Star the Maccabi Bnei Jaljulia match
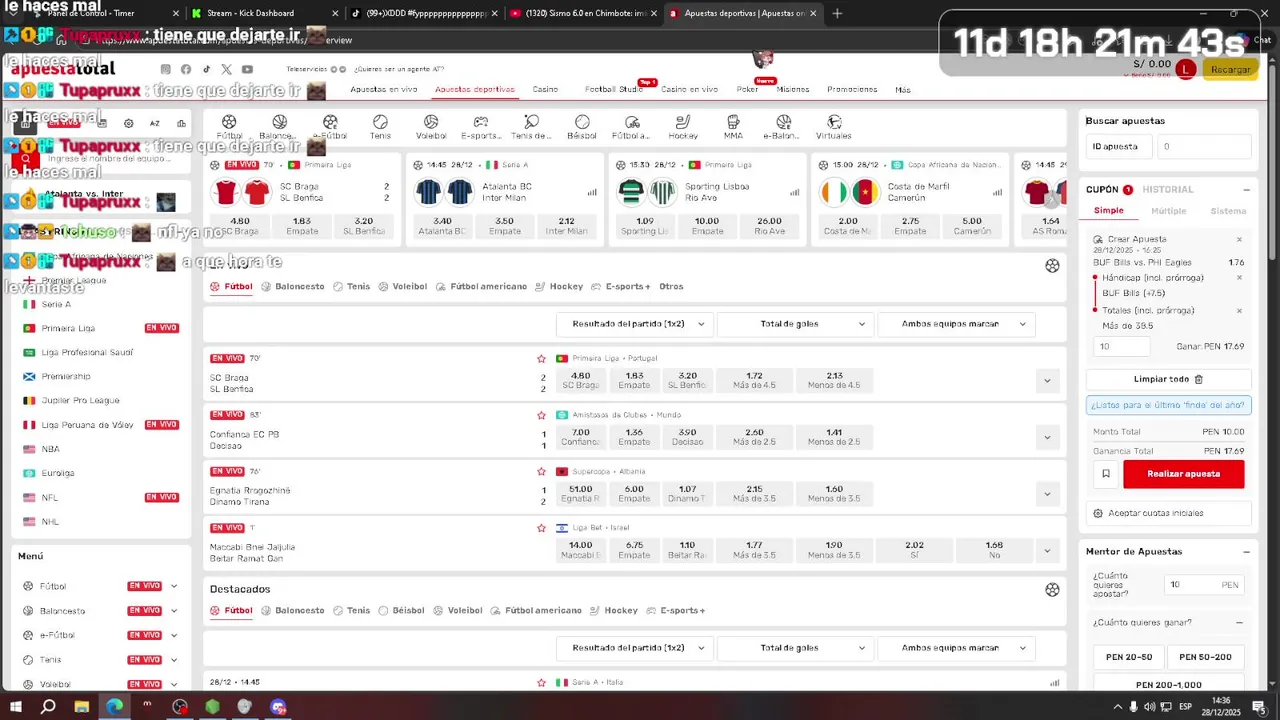1280x720 pixels. point(541,528)
